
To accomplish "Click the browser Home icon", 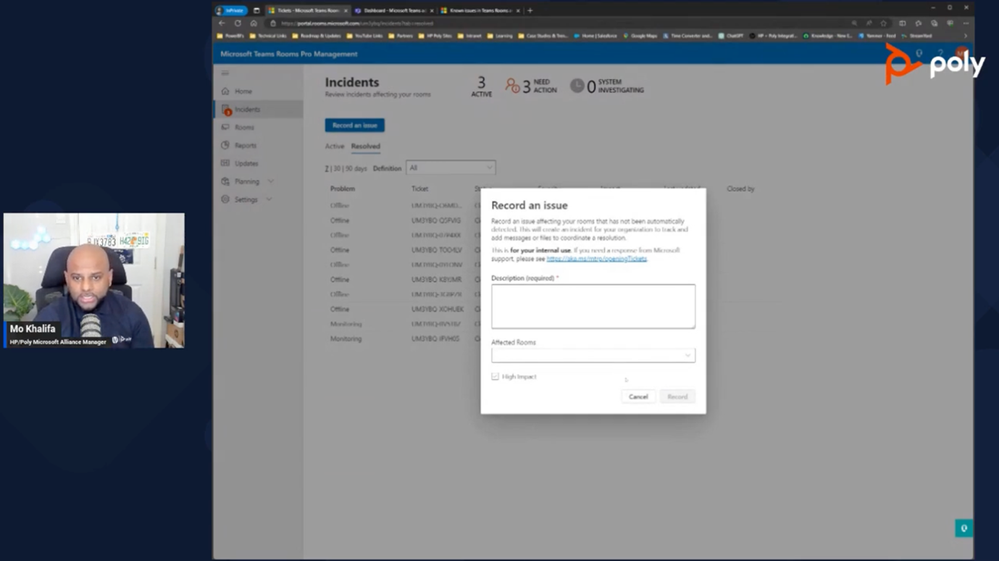I will pos(254,23).
